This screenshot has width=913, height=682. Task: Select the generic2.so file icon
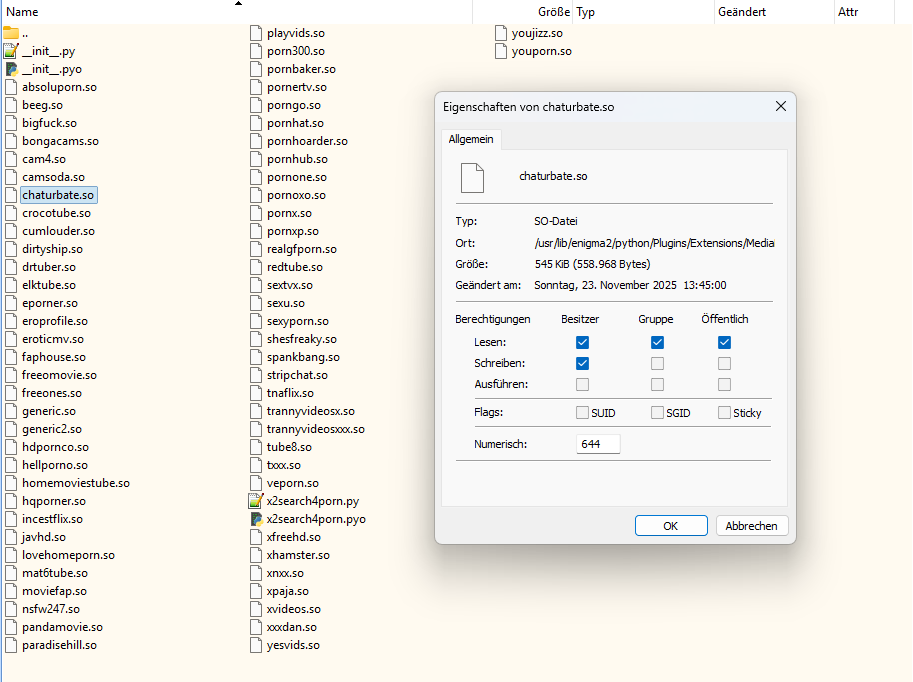point(11,429)
